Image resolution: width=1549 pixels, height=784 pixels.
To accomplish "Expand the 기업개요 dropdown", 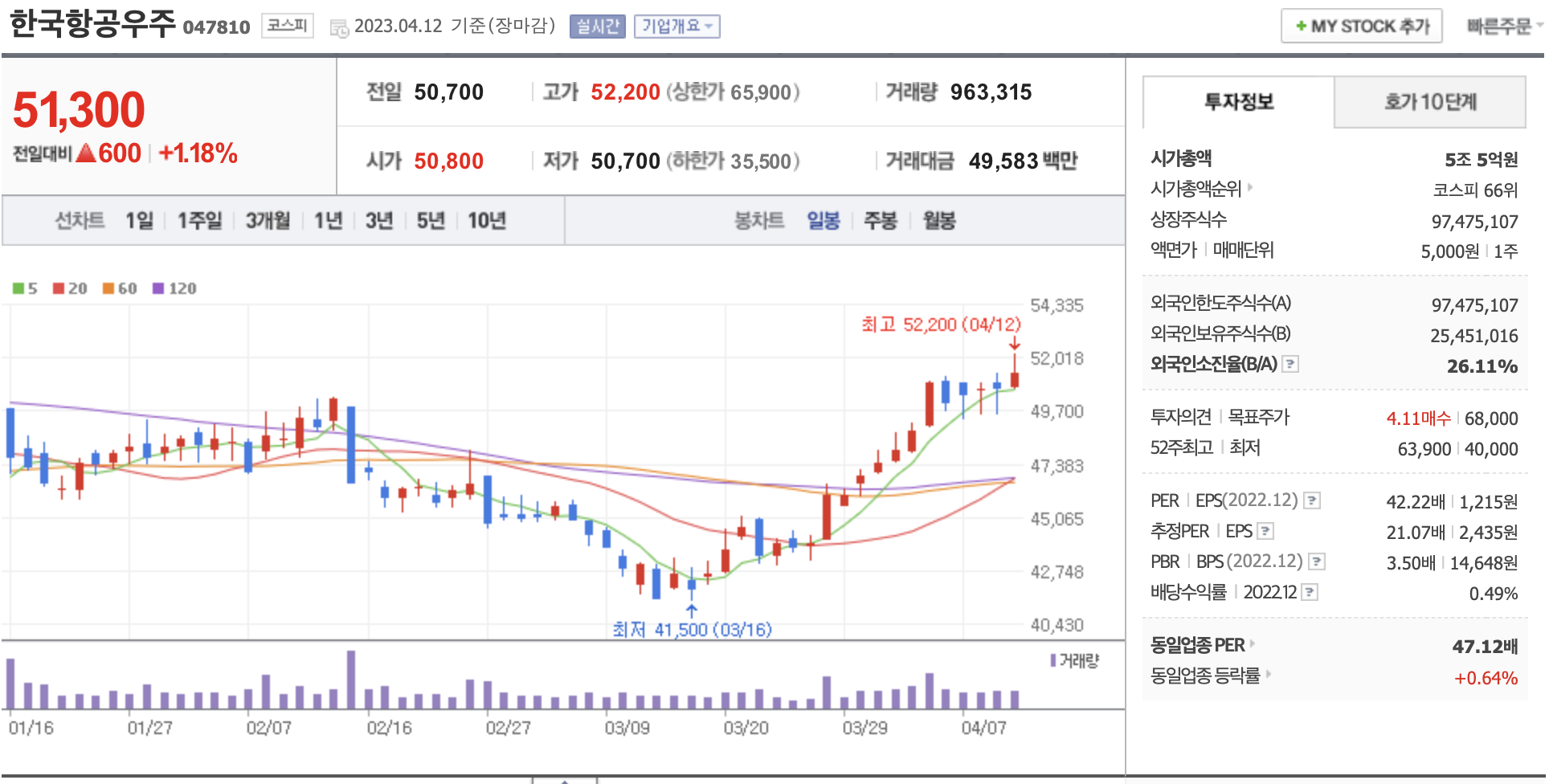I will point(676,27).
